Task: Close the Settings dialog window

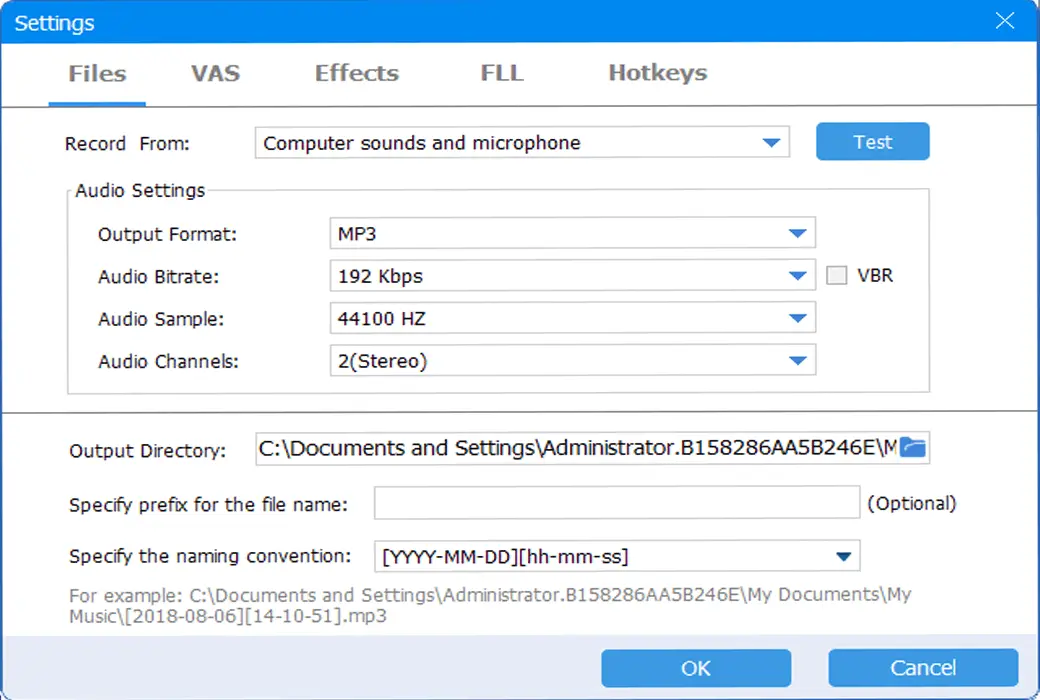Action: click(1004, 21)
